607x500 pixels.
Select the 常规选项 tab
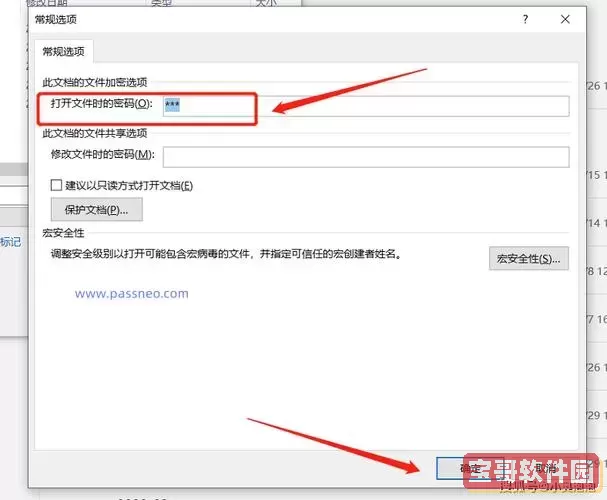tap(63, 51)
